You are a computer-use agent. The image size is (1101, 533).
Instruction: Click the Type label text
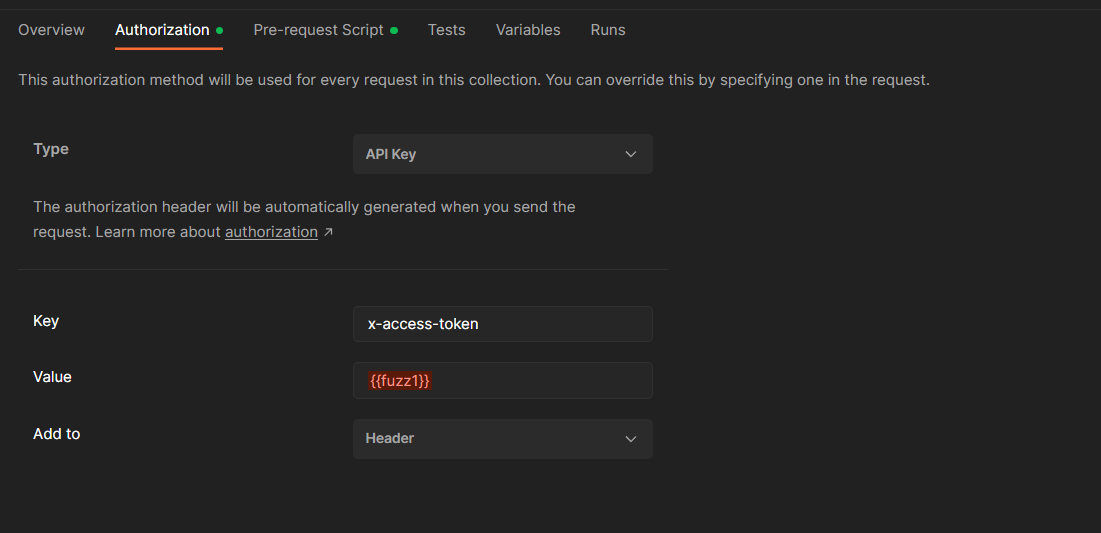point(51,149)
